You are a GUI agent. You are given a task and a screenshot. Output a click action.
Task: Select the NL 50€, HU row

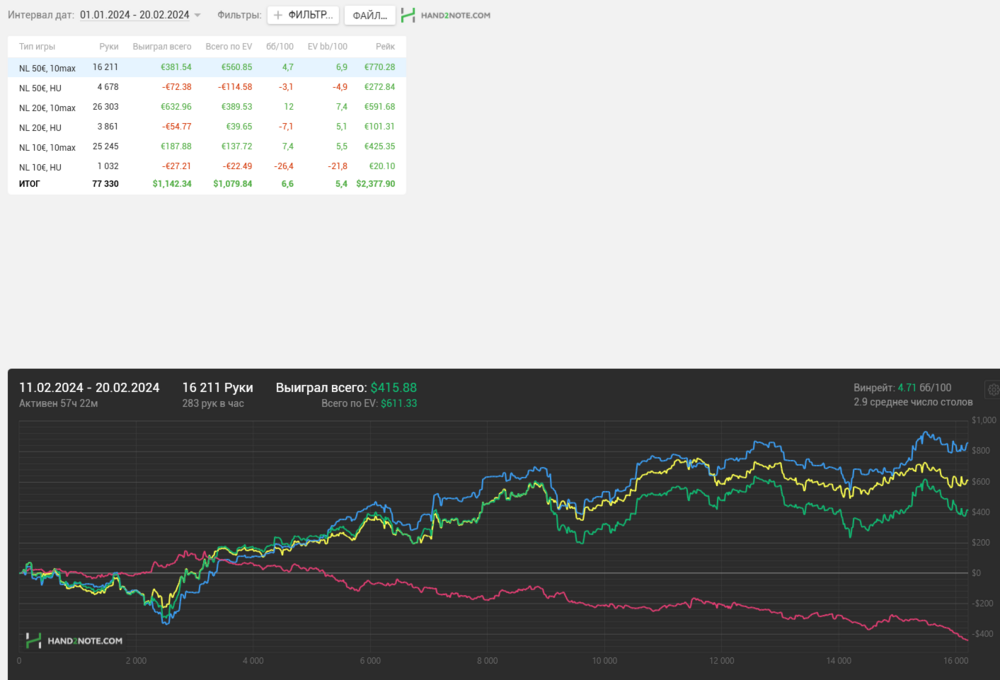pos(207,87)
